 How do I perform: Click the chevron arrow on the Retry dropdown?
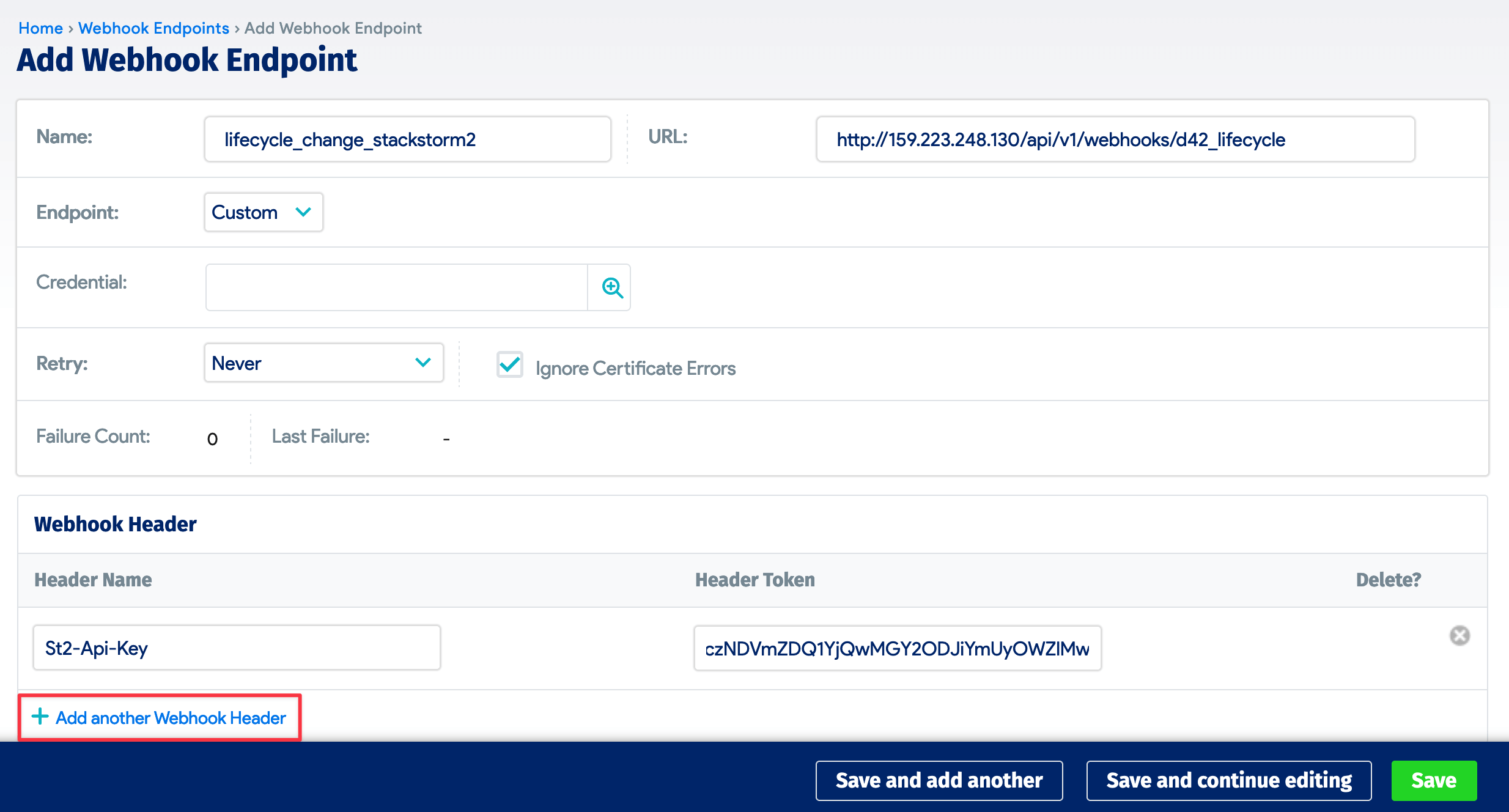coord(422,363)
